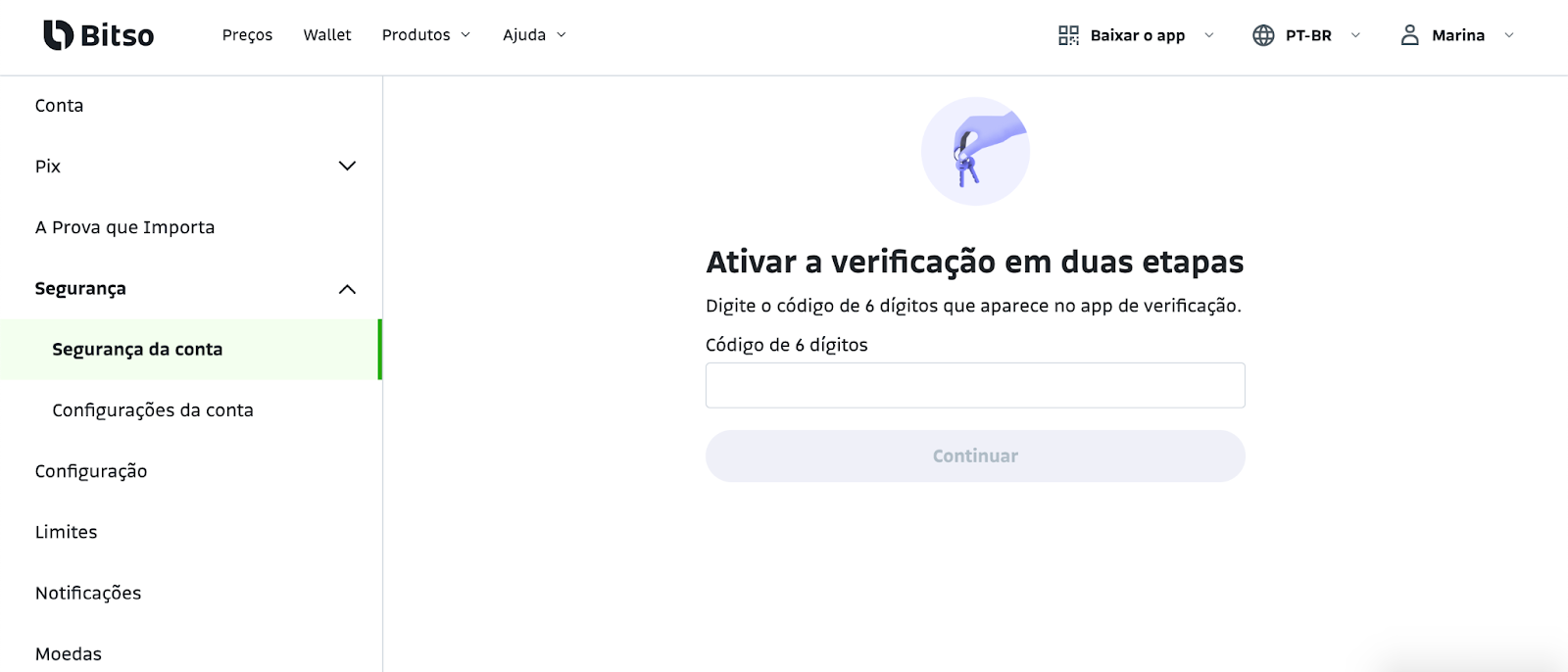Open the Wallet menu item

pyautogui.click(x=327, y=35)
